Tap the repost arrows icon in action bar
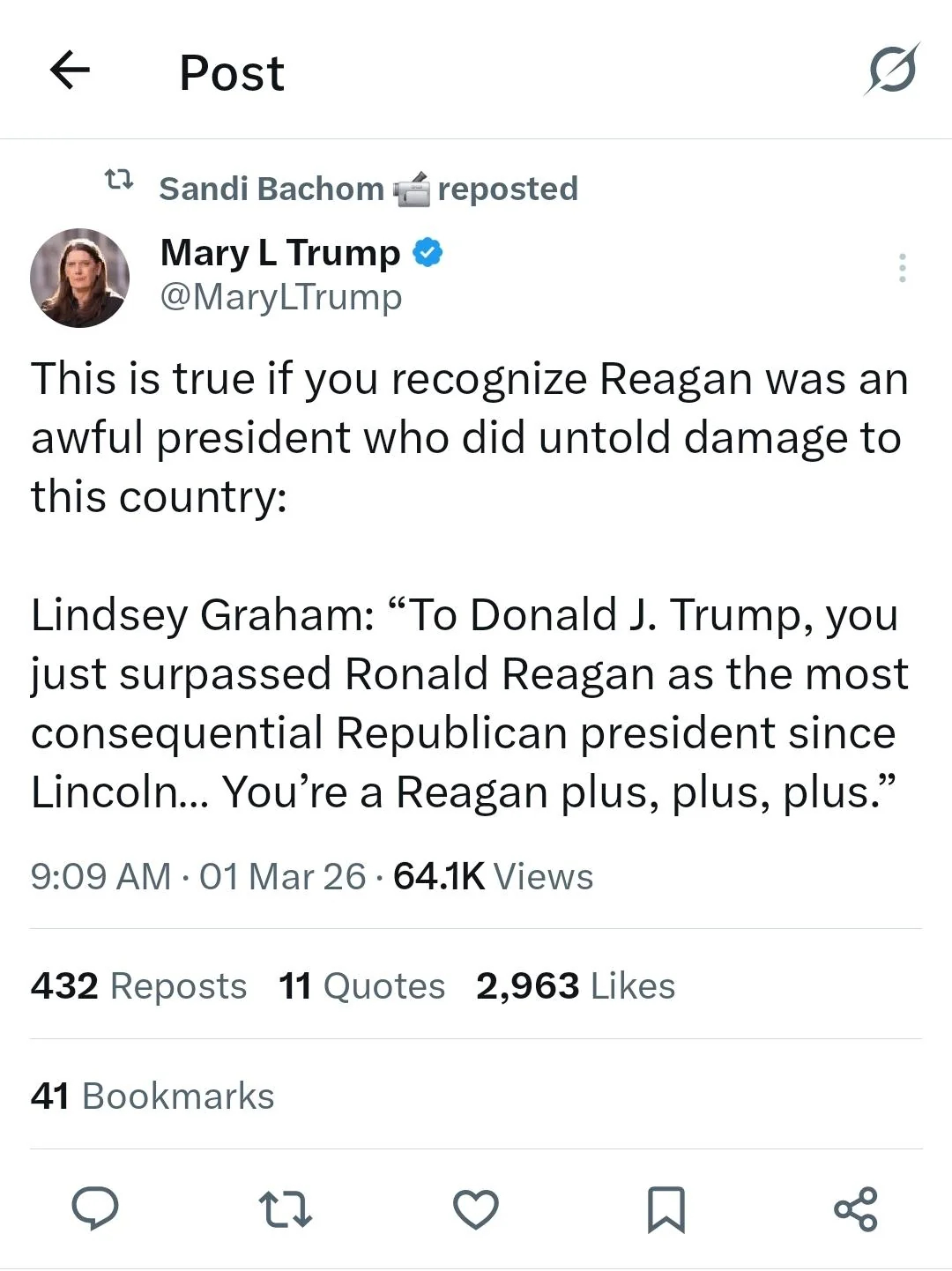Image resolution: width=952 pixels, height=1271 pixels. click(285, 1209)
